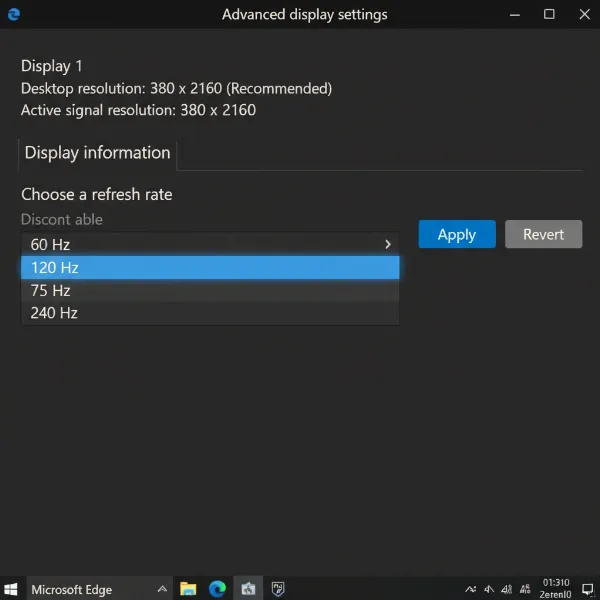Screen dimensions: 600x600
Task: Click the Microsoft Edge taskbar label
Action: click(72, 590)
